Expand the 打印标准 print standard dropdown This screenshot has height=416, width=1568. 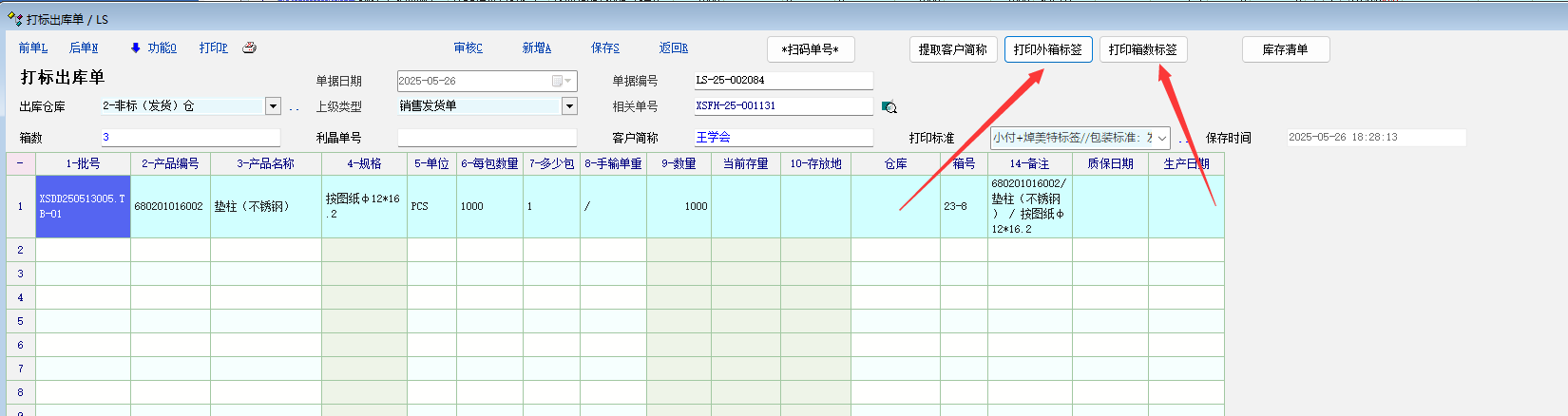[x=1161, y=138]
